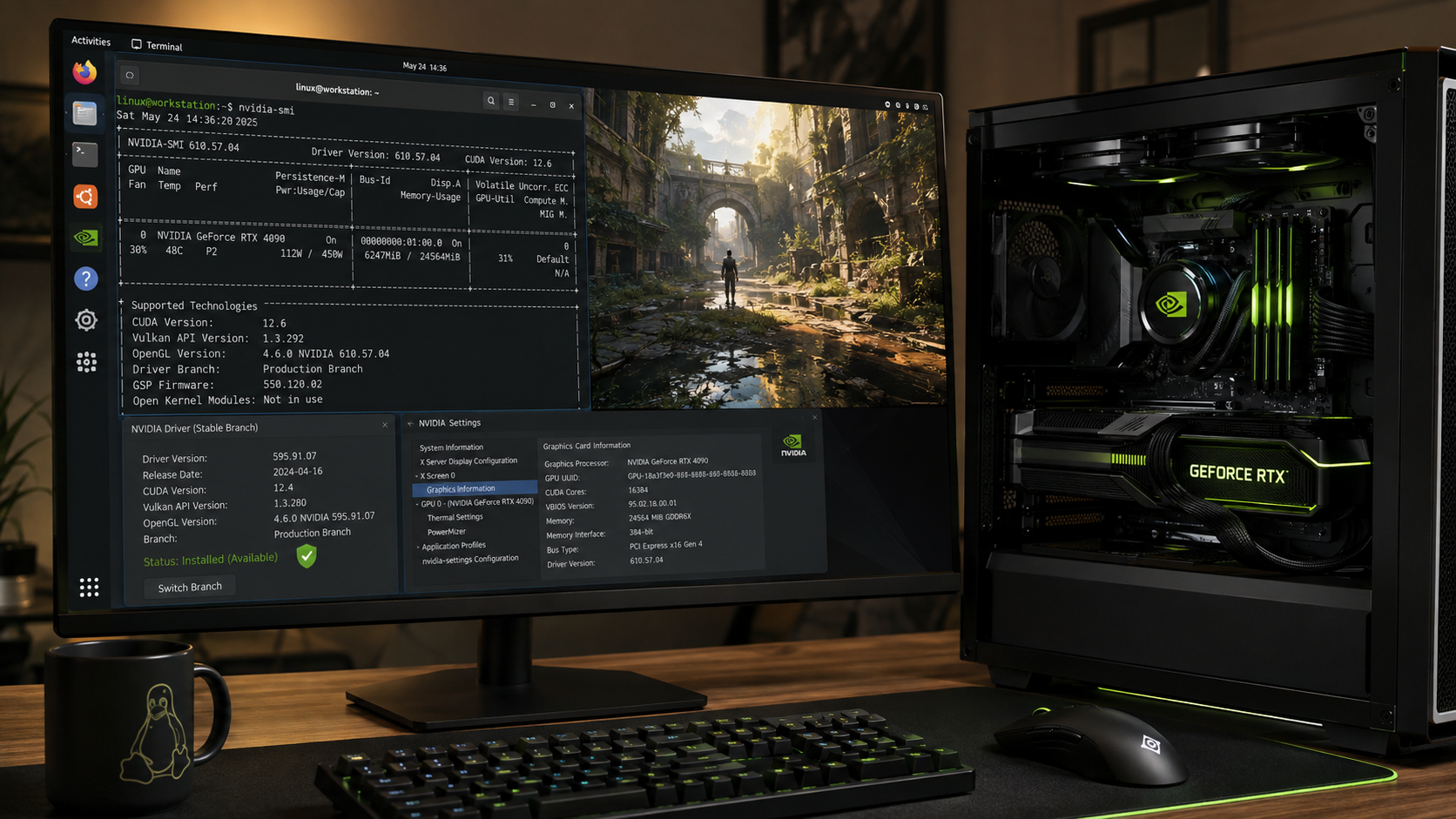
Task: Click the new tab button in Terminal header
Action: click(130, 75)
